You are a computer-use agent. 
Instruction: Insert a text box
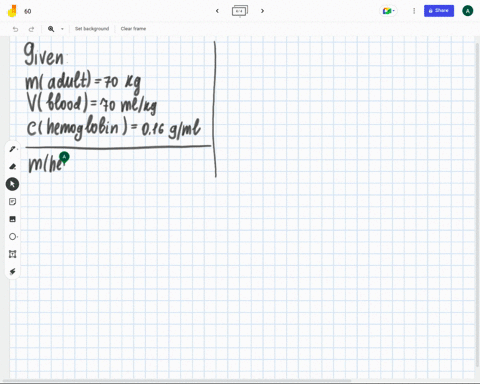tap(12, 254)
